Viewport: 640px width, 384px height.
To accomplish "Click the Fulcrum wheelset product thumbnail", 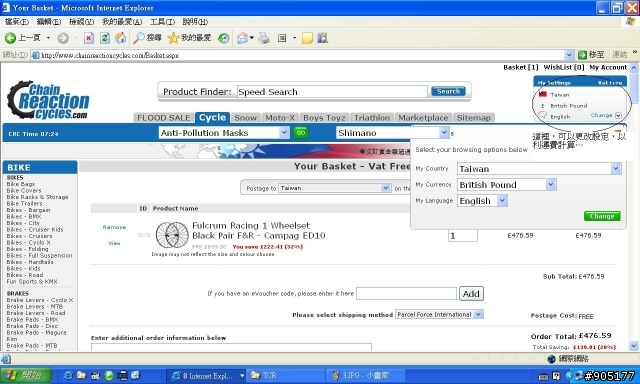I will [x=172, y=235].
